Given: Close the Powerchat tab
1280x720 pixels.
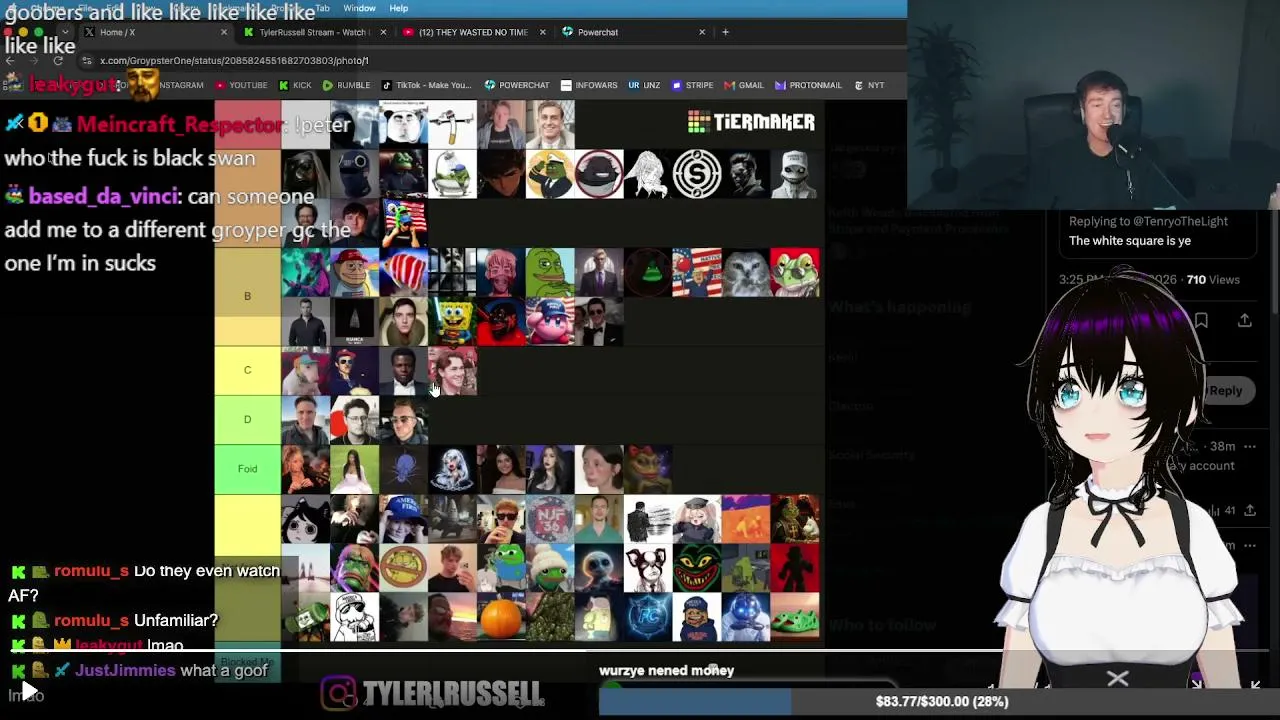Looking at the screenshot, I should [702, 32].
